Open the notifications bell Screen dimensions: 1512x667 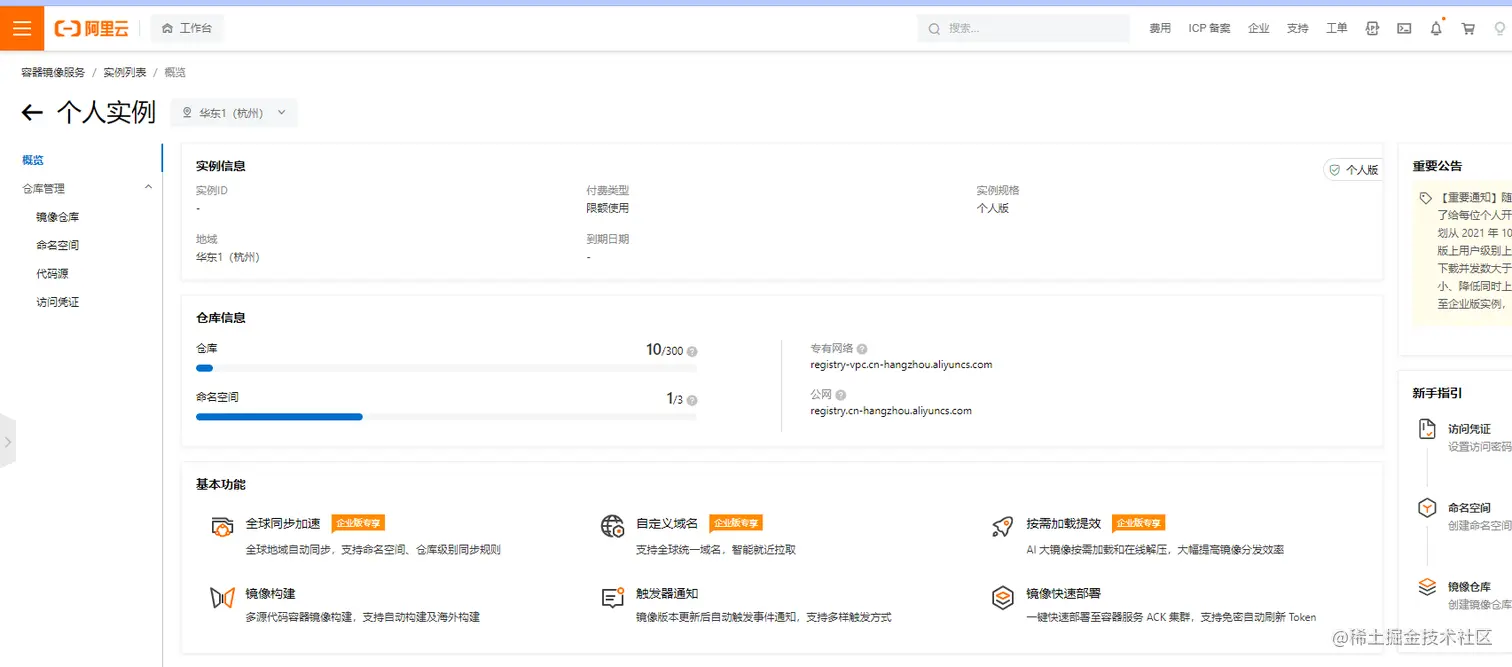click(1436, 28)
